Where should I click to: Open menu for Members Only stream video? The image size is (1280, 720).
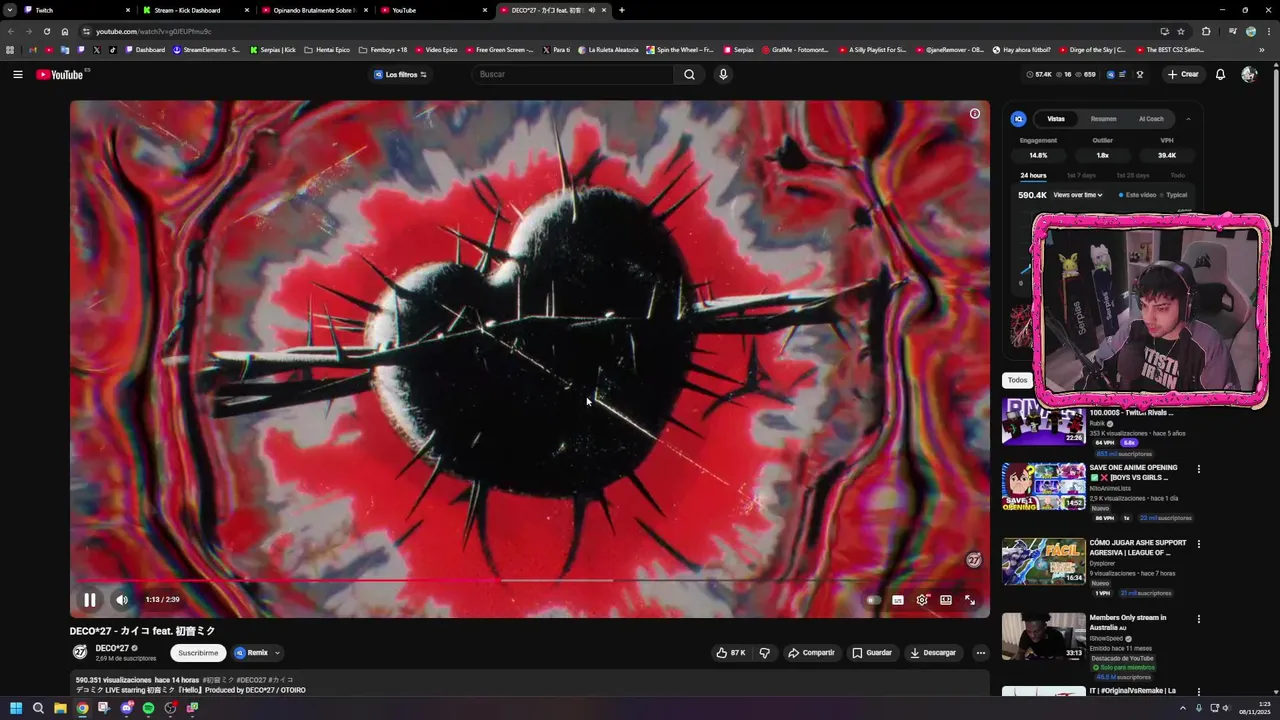tap(1199, 619)
